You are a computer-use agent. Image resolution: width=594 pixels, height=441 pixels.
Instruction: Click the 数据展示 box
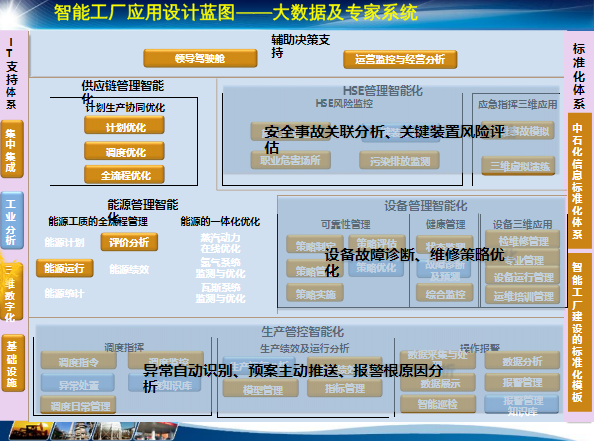coord(438,383)
